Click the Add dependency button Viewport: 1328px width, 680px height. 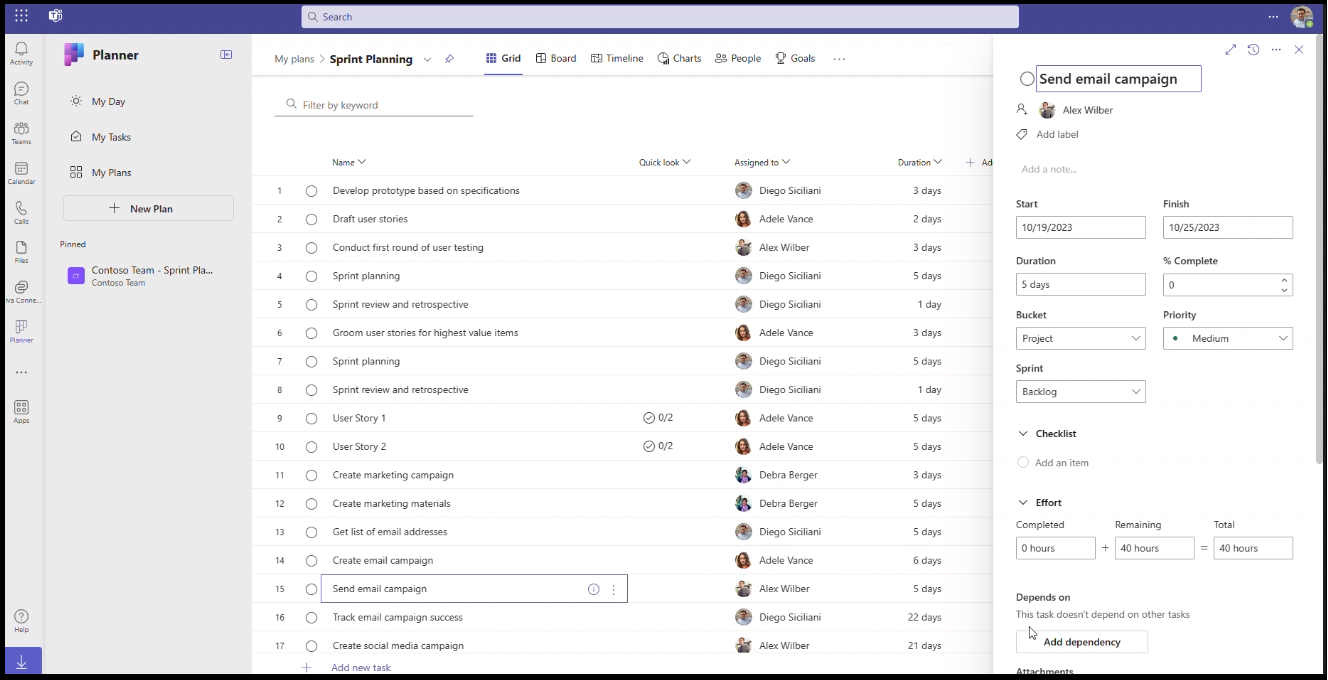coord(1081,642)
